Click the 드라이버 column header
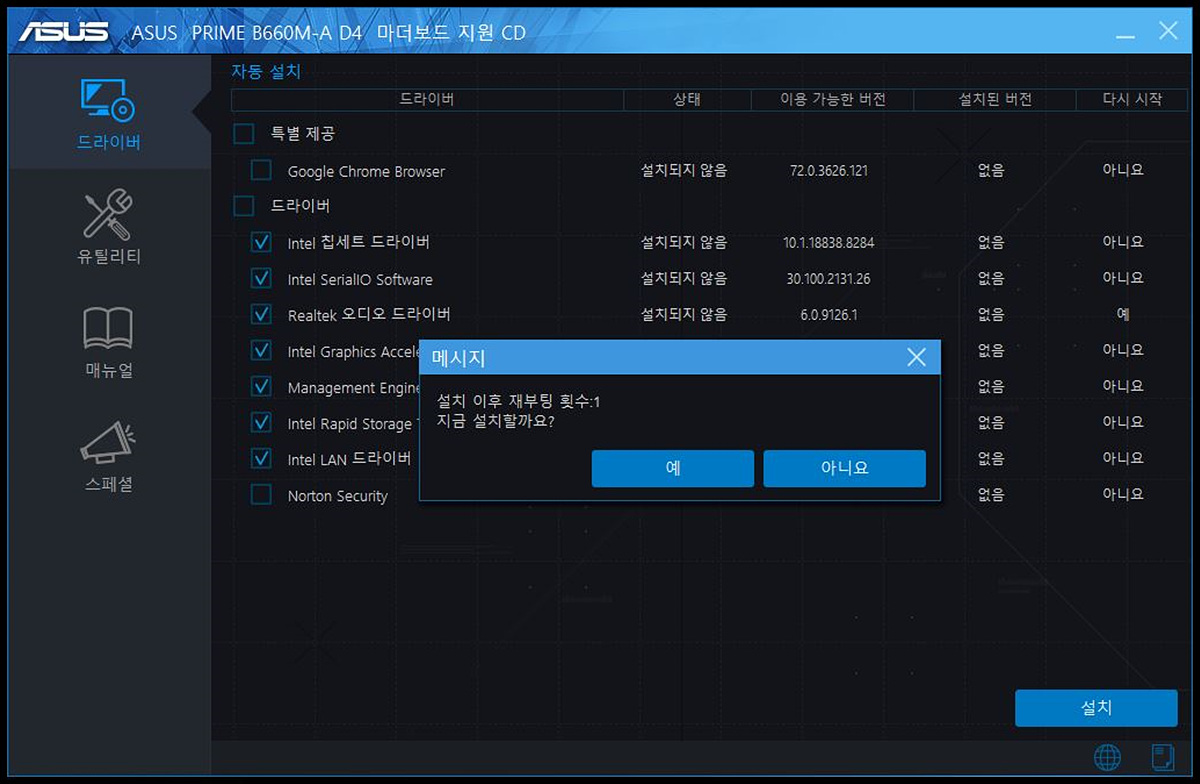Viewport: 1200px width, 784px height. [x=427, y=99]
